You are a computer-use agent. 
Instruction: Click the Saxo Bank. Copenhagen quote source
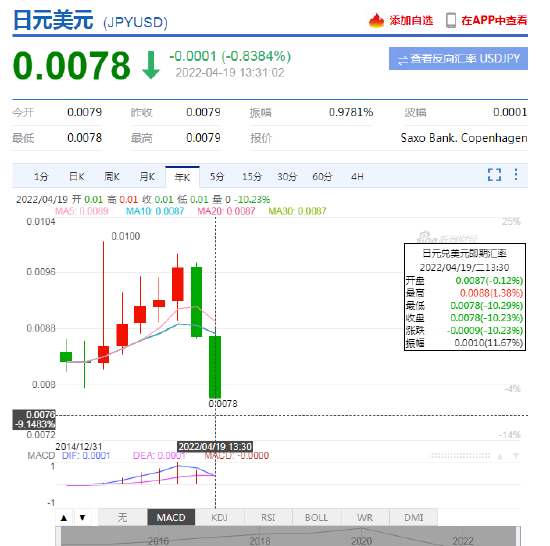point(464,138)
